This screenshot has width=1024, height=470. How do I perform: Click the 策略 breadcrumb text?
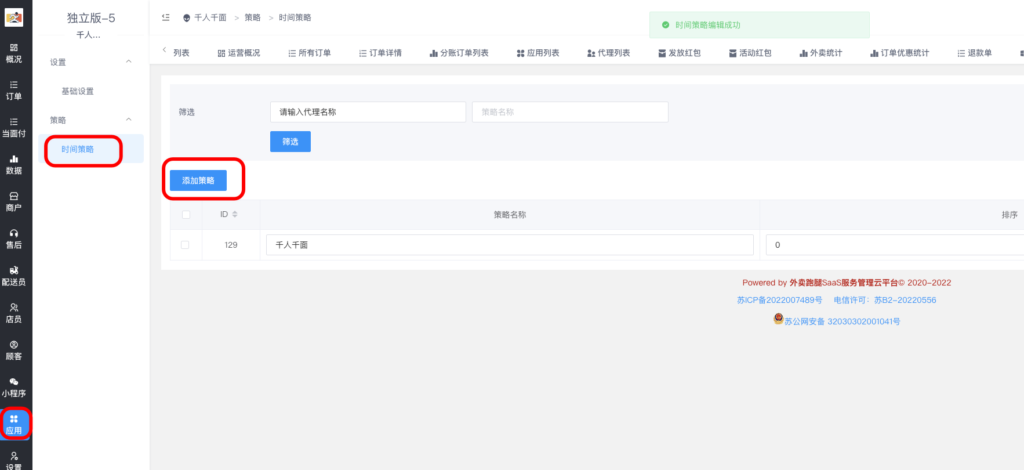tap(252, 18)
